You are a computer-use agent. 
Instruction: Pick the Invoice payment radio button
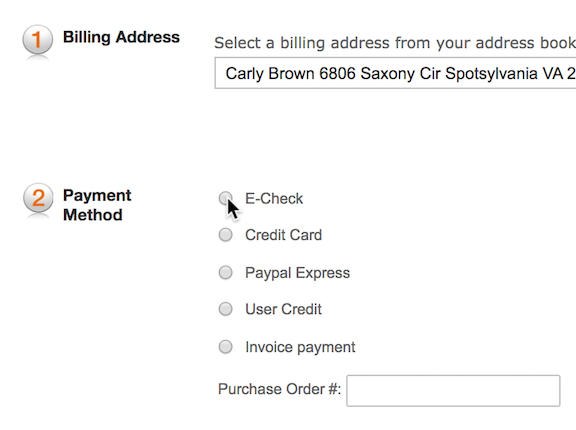coord(226,347)
